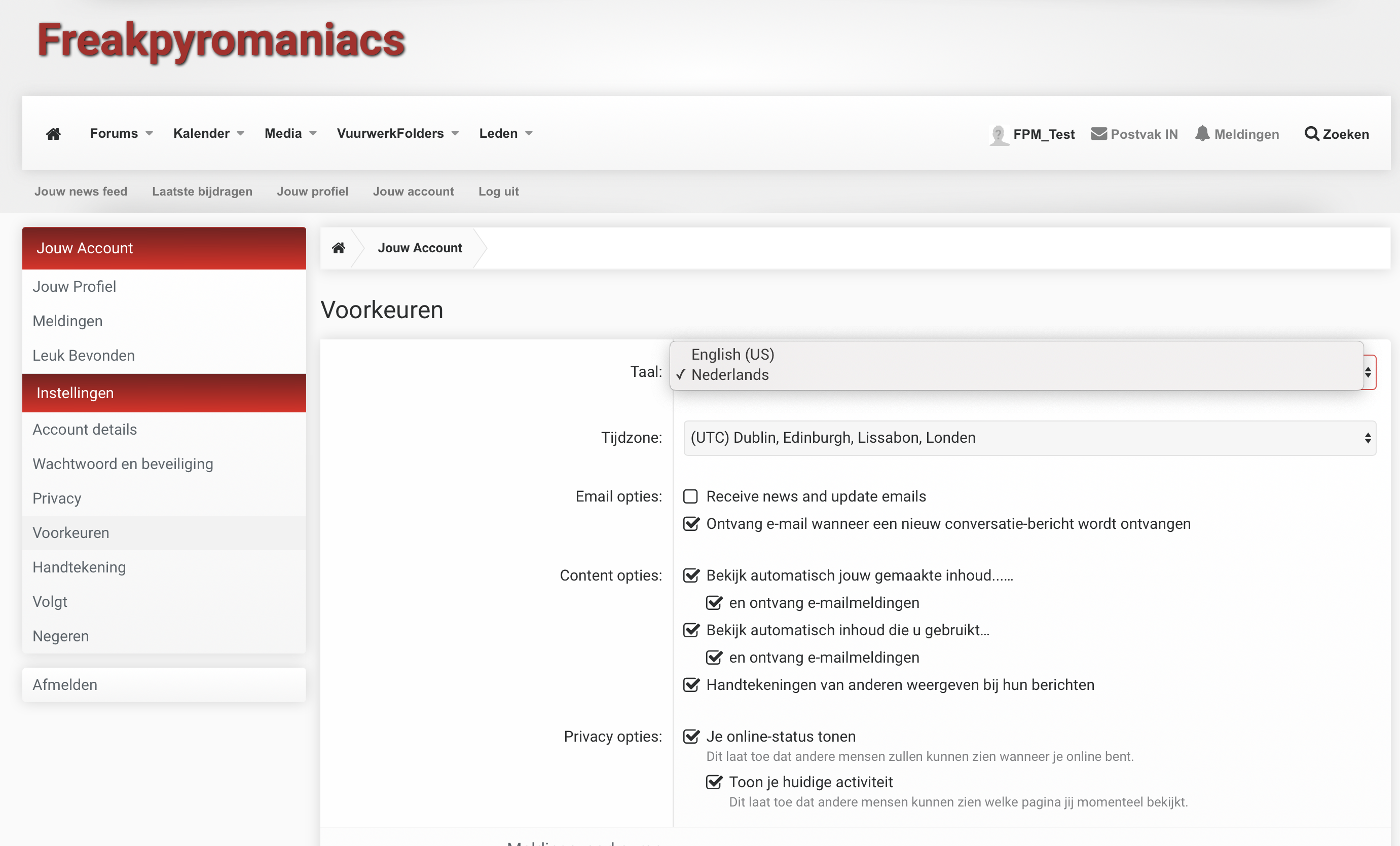The width and height of the screenshot is (1400, 846).
Task: Toggle Bekijk automatisch jouw gemaakte inhoud
Action: (691, 575)
